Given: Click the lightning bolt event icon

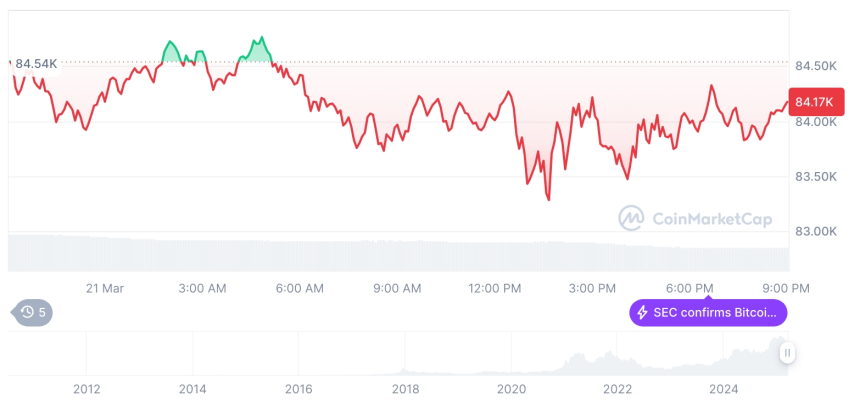Looking at the screenshot, I should [642, 313].
